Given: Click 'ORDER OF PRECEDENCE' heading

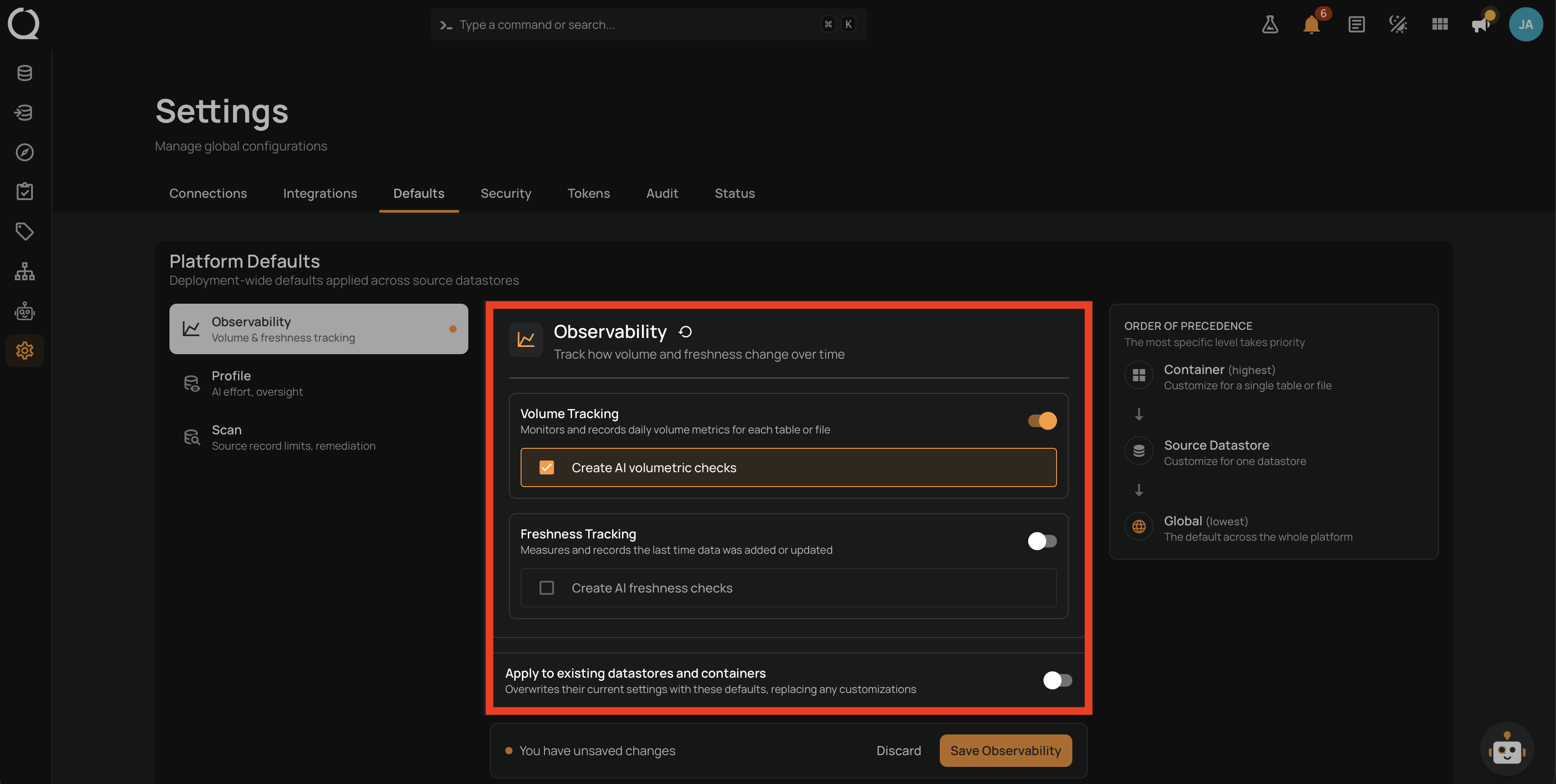Looking at the screenshot, I should (1188, 326).
